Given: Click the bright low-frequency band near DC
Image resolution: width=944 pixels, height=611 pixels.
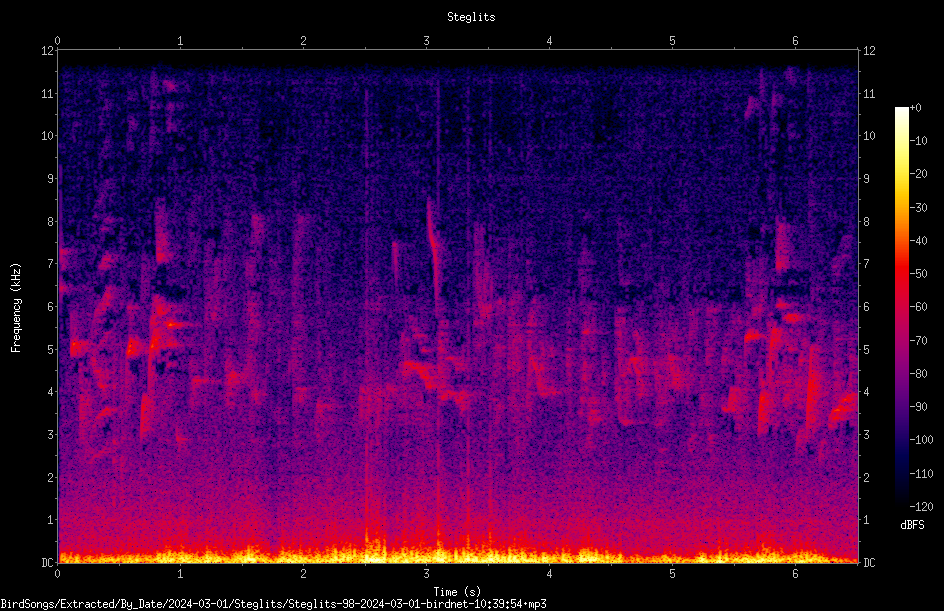Looking at the screenshot, I should pyautogui.click(x=458, y=554).
